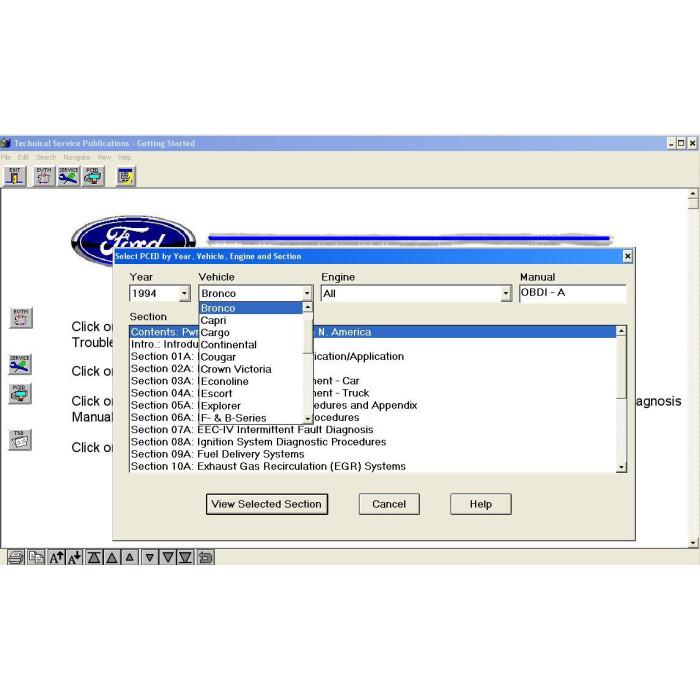Viewport: 700px width, 700px height.
Task: Select Escort in the vehicle list
Action: tap(251, 394)
